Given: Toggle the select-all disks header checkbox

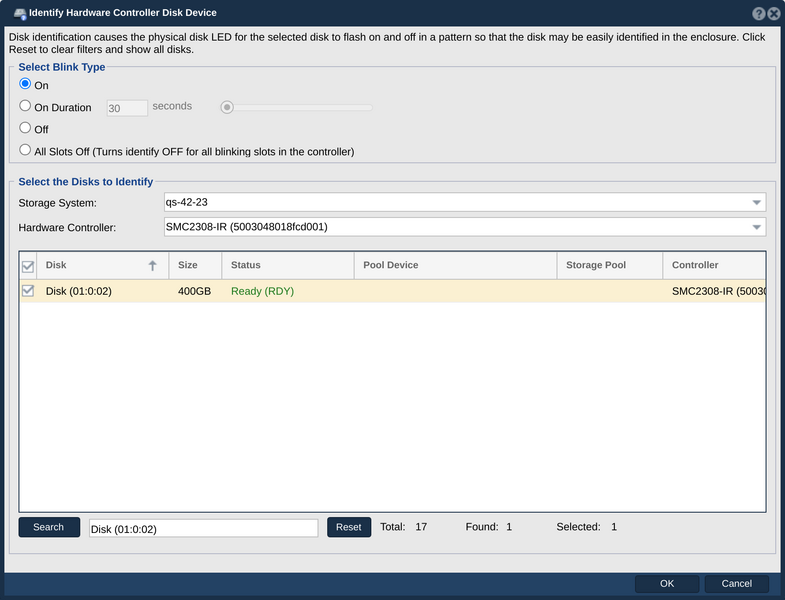Looking at the screenshot, I should coord(28,266).
